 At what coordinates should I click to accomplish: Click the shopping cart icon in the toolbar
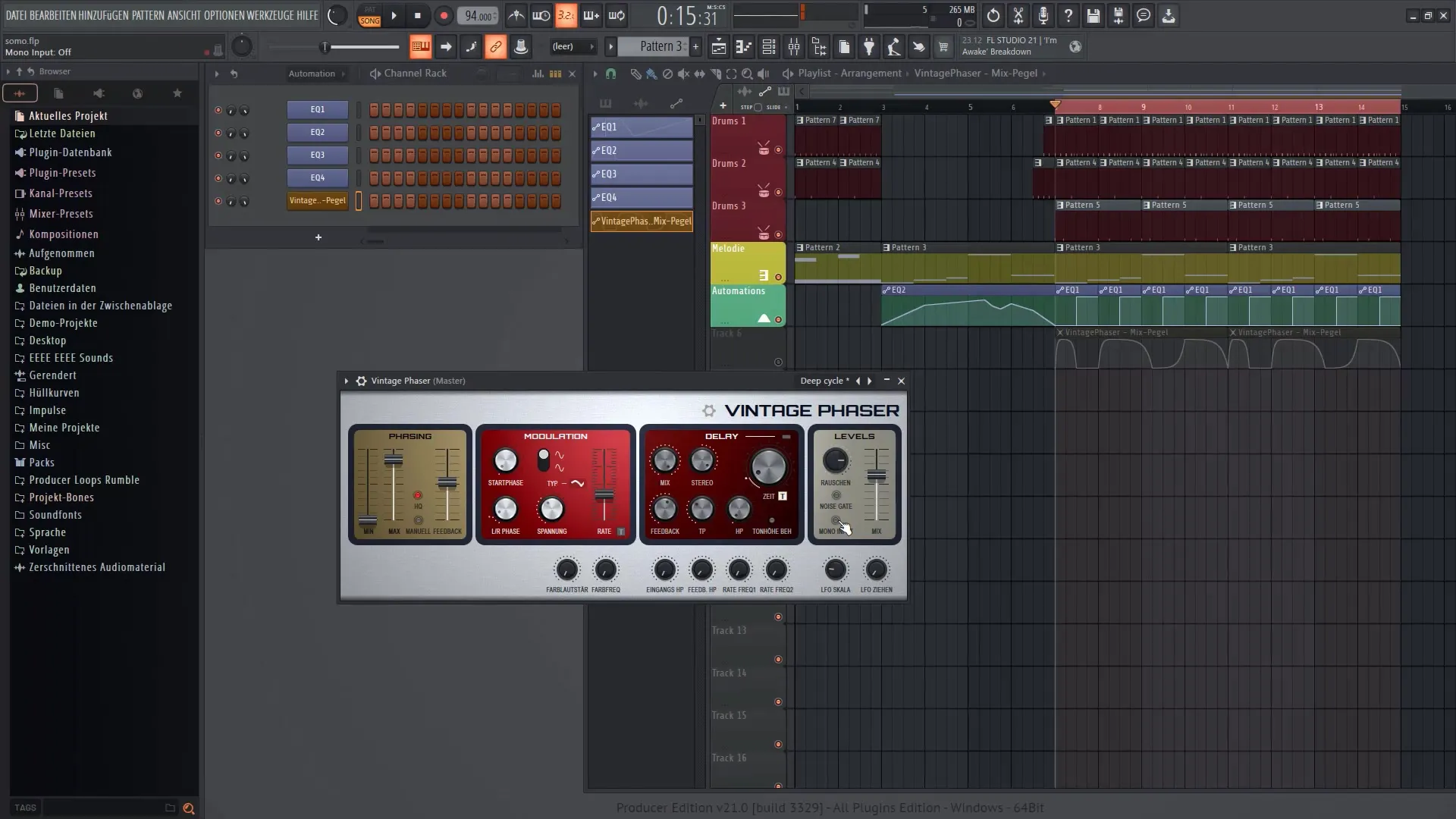943,47
